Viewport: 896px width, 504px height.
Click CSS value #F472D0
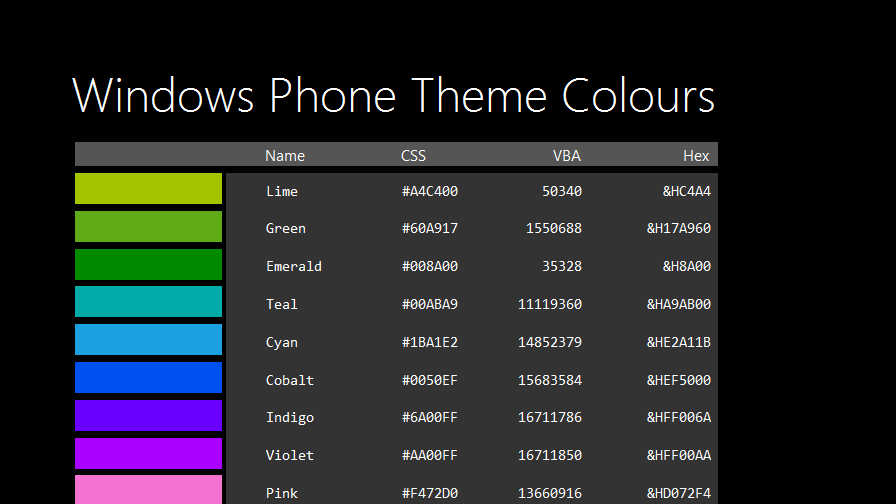click(x=430, y=493)
